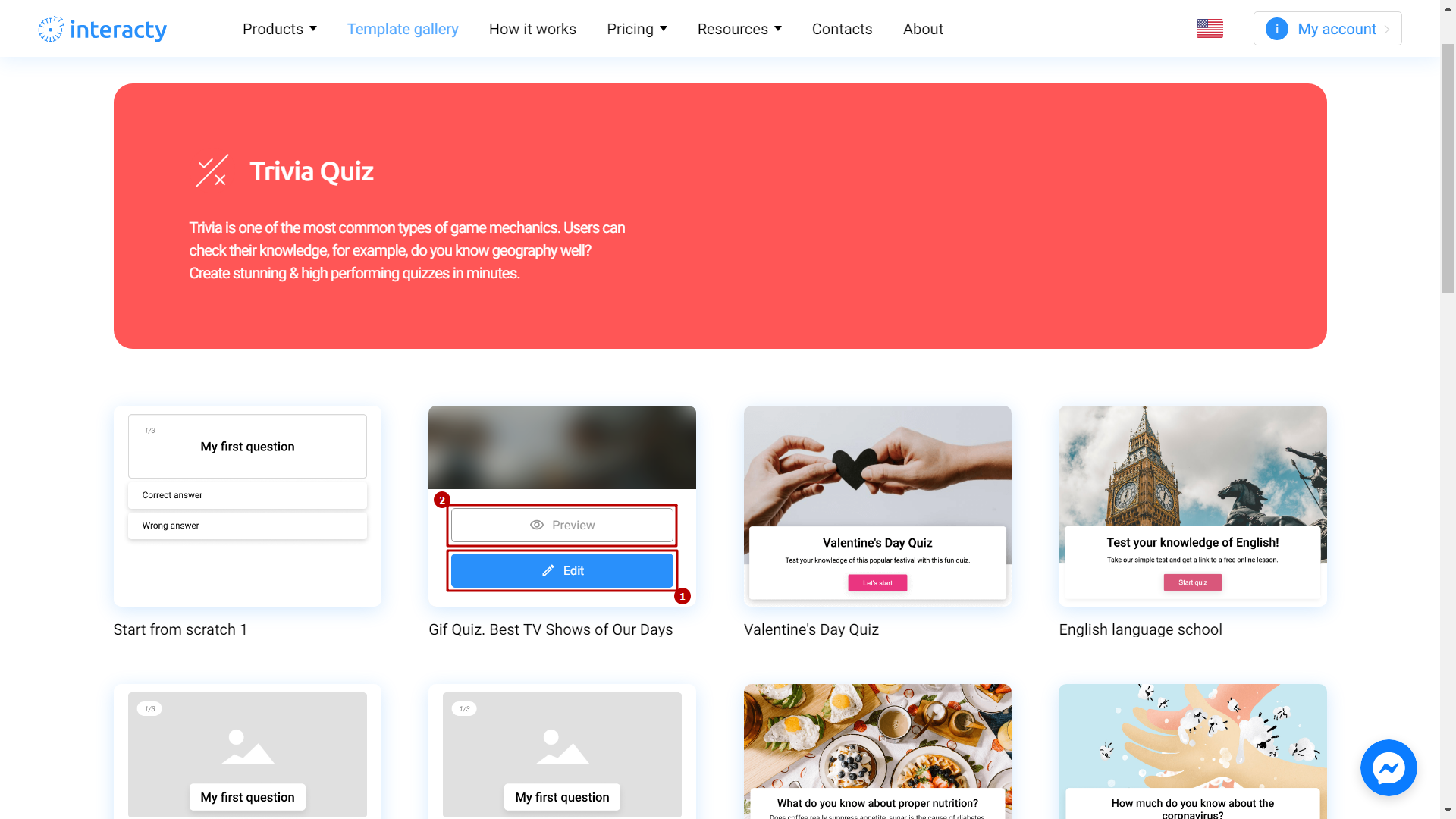Click the Contacts menu item
Screen dimensions: 1456x819
click(x=842, y=28)
